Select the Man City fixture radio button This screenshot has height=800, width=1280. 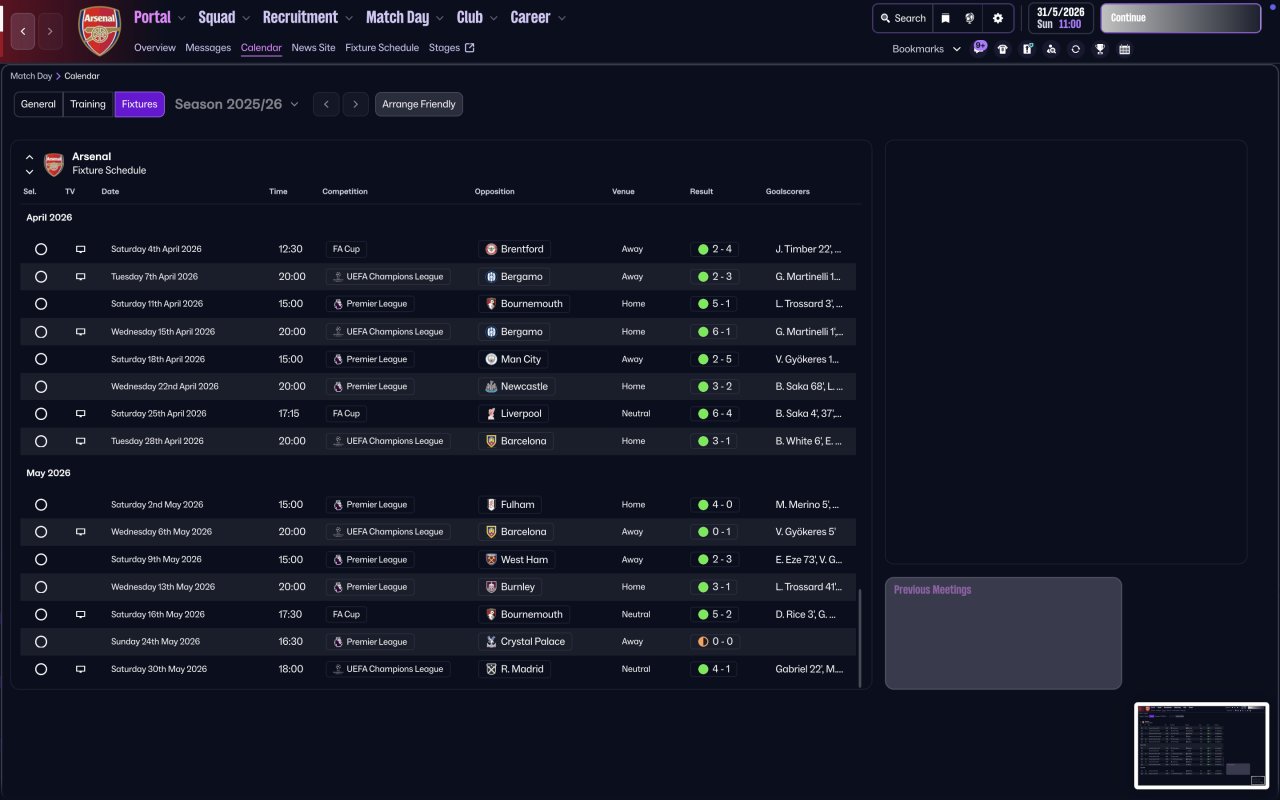point(41,359)
